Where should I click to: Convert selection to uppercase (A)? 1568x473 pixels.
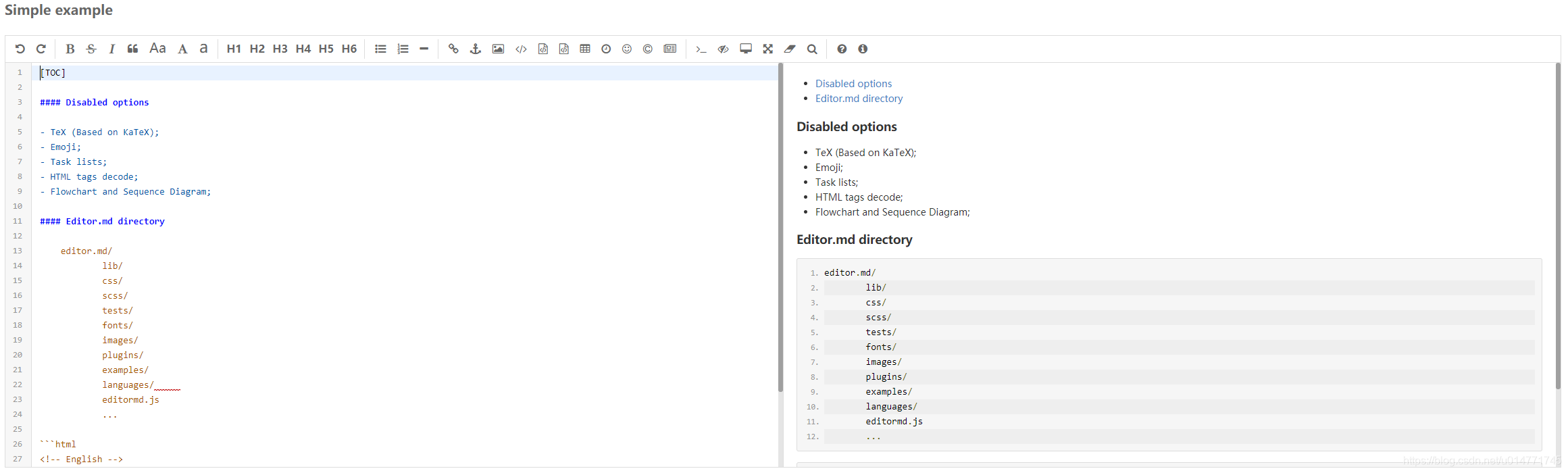182,49
